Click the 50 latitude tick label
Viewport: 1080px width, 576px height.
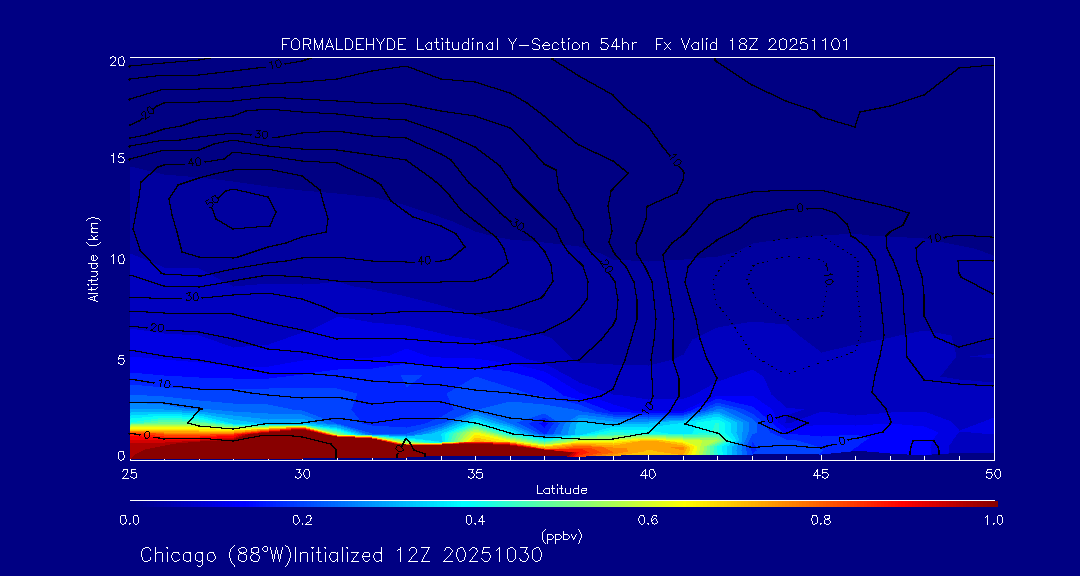994,473
